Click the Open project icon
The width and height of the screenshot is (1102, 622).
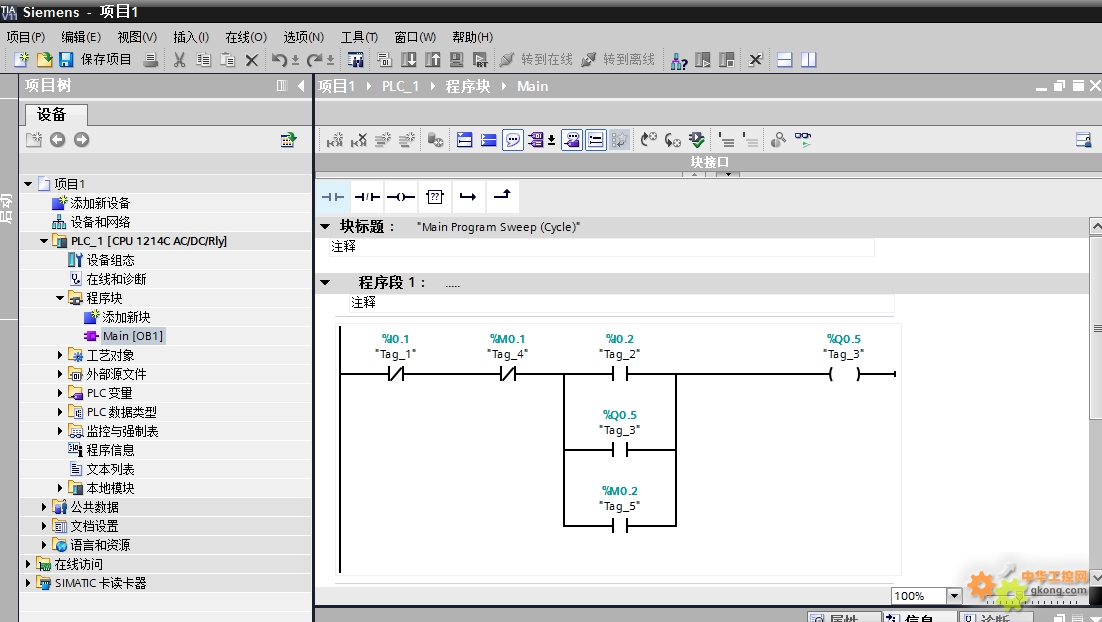tap(44, 60)
